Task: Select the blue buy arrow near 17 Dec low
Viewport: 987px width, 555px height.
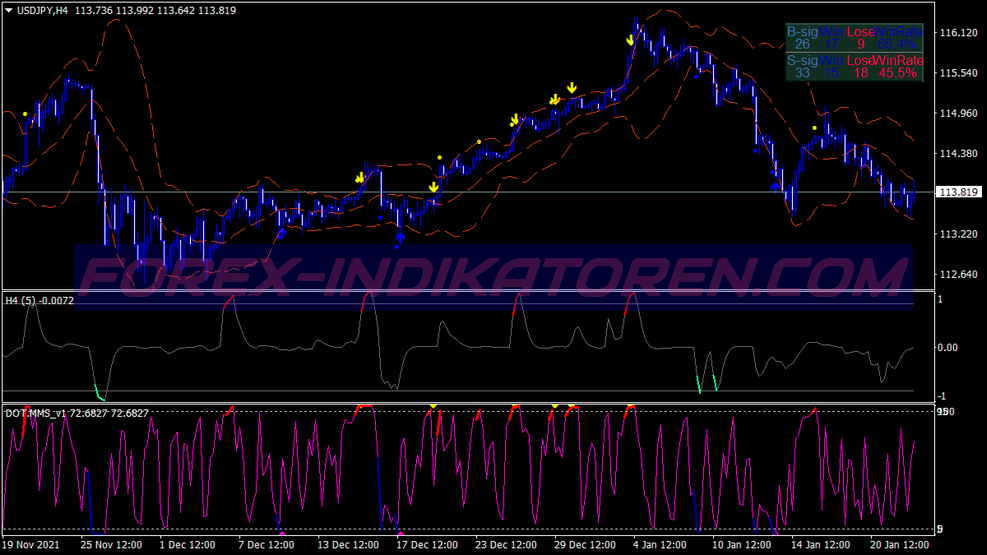Action: point(400,238)
